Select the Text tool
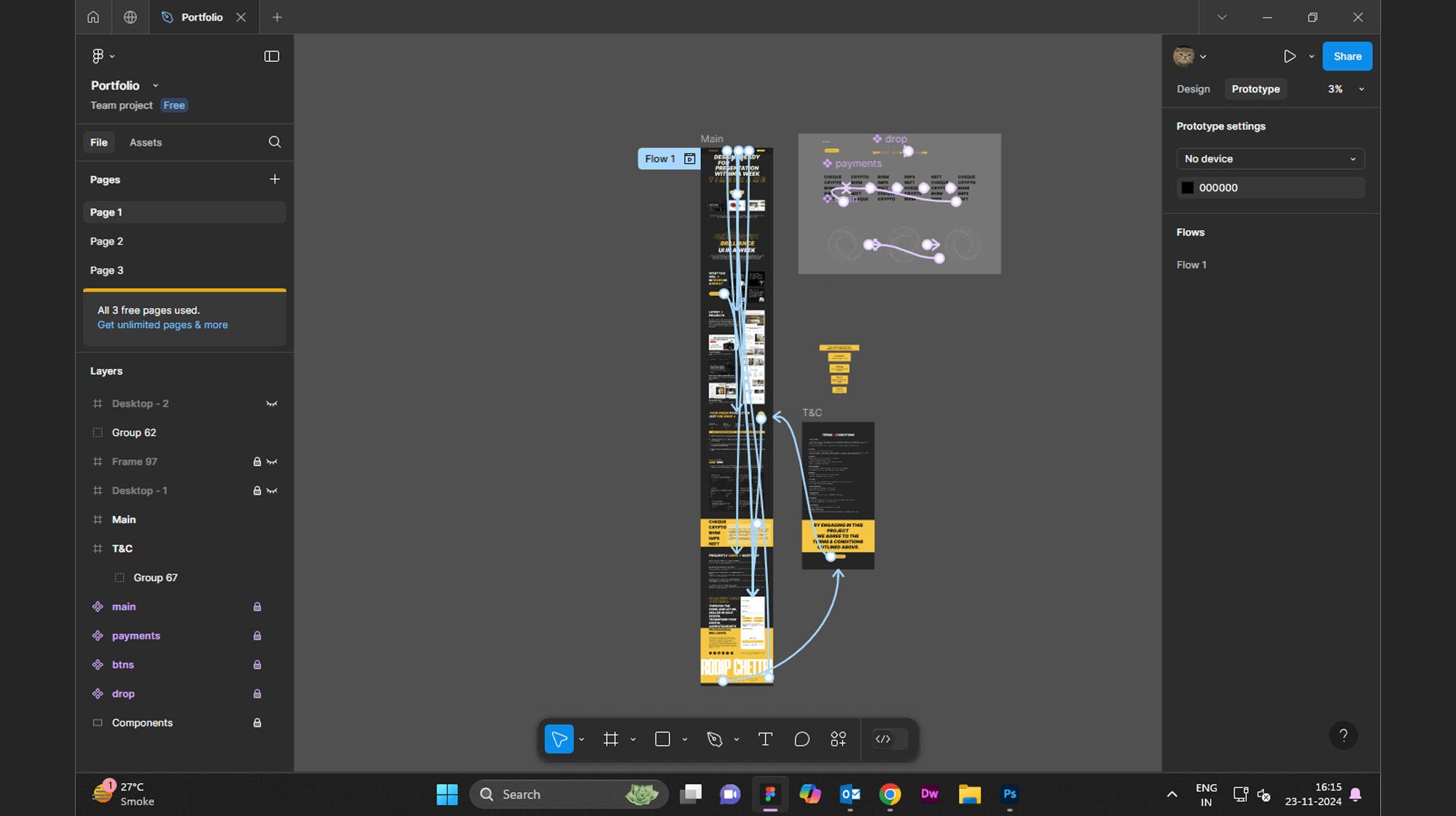The height and width of the screenshot is (816, 1456). [765, 740]
